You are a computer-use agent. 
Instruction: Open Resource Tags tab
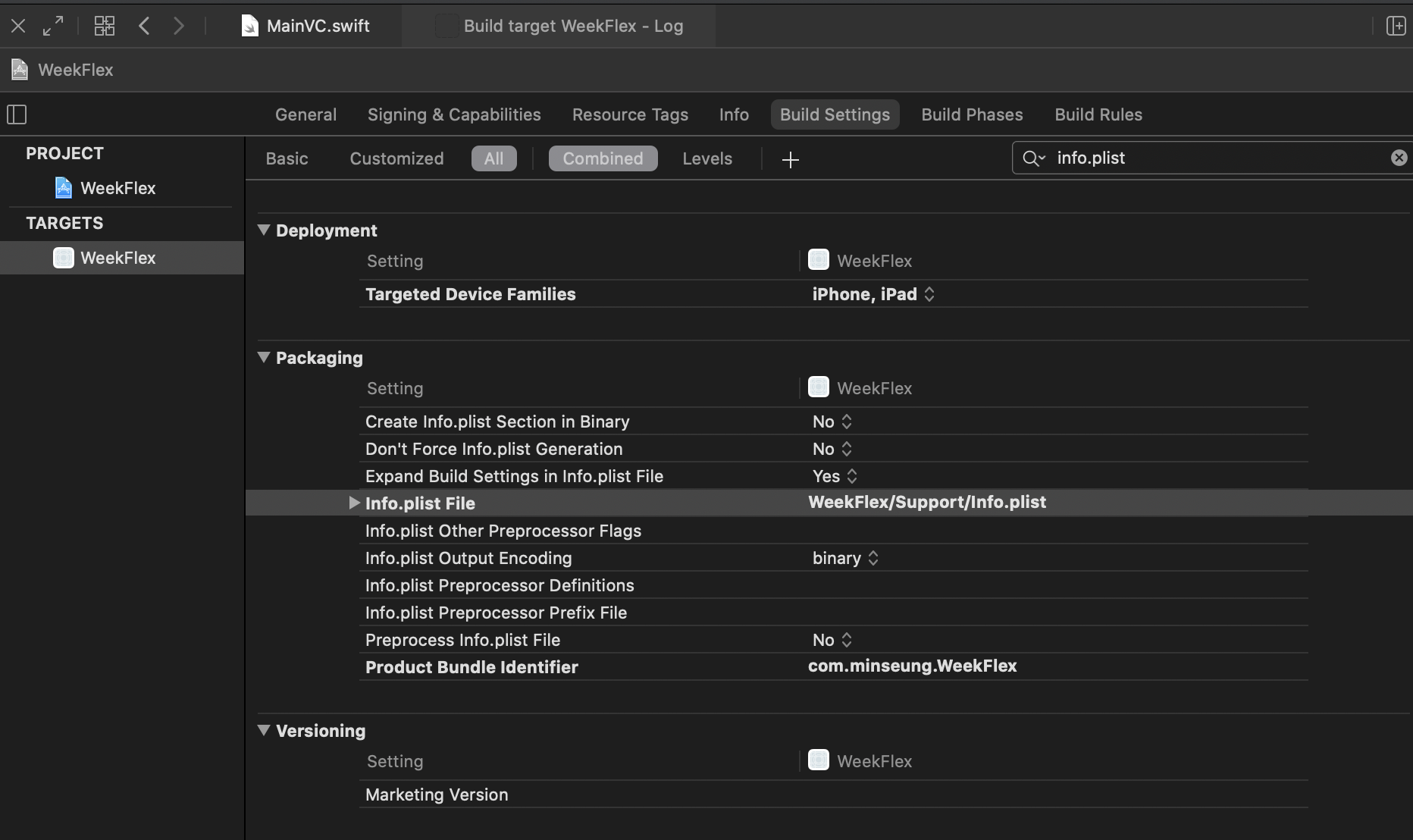(x=630, y=114)
